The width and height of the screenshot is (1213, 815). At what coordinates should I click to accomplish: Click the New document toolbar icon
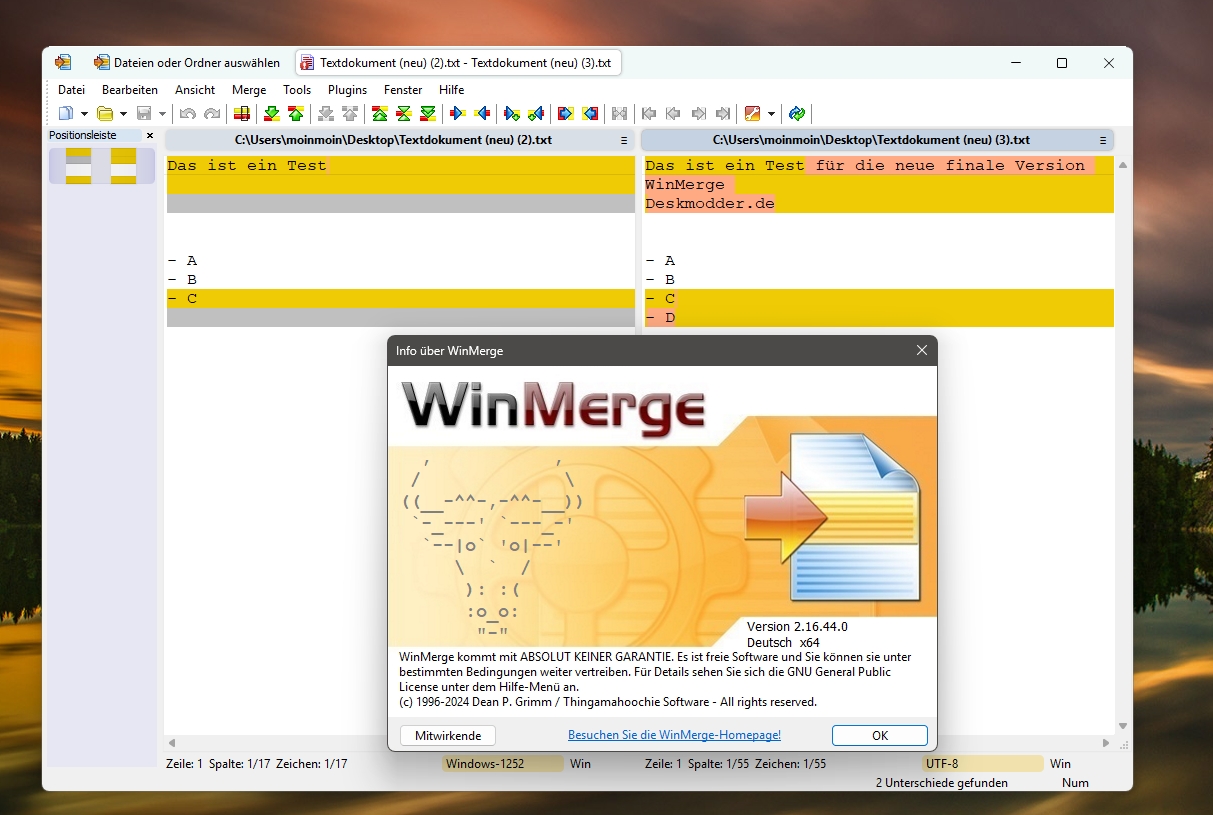tap(66, 114)
